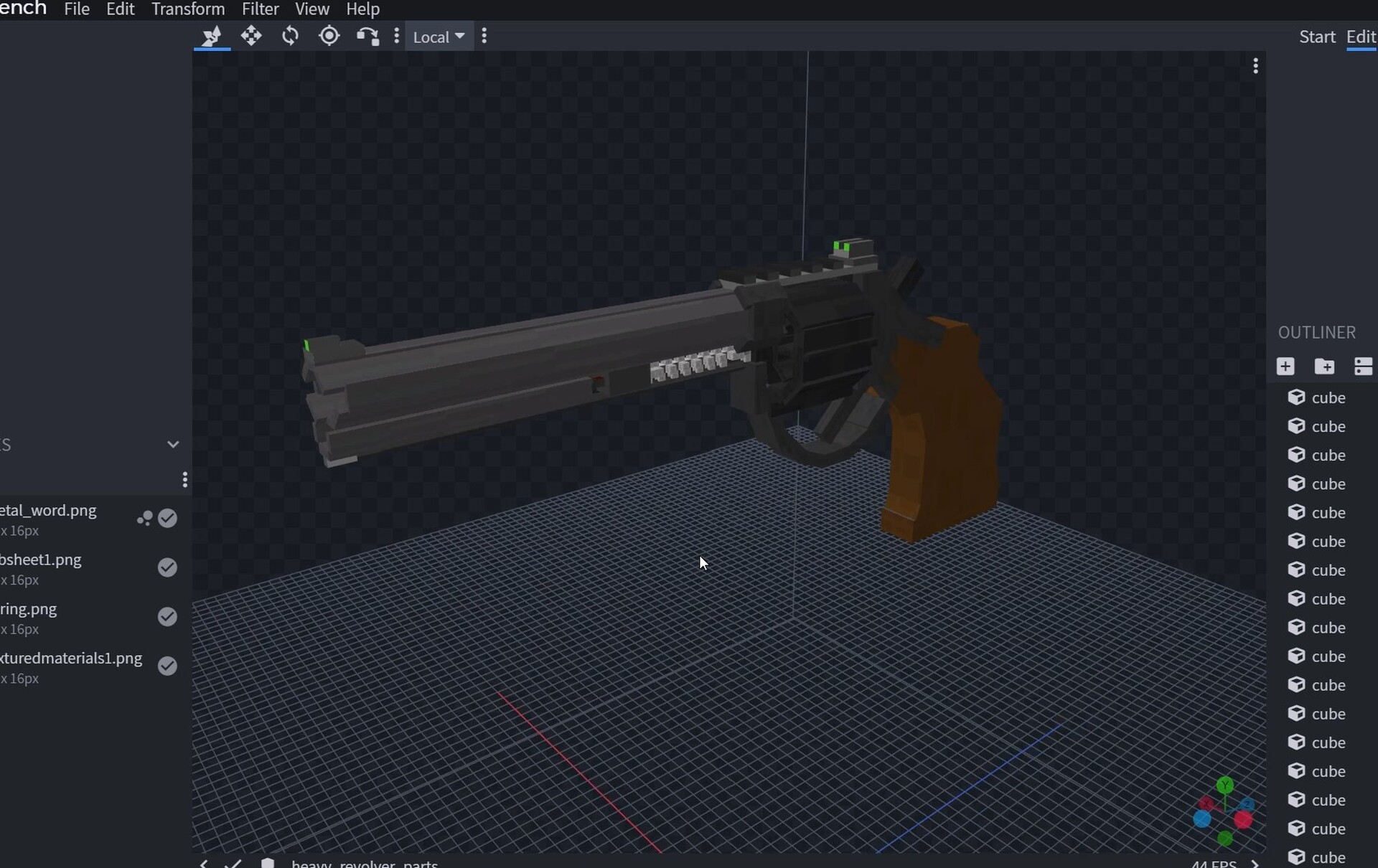Toggle the checkmark on bsheet1.png texture

(x=167, y=567)
